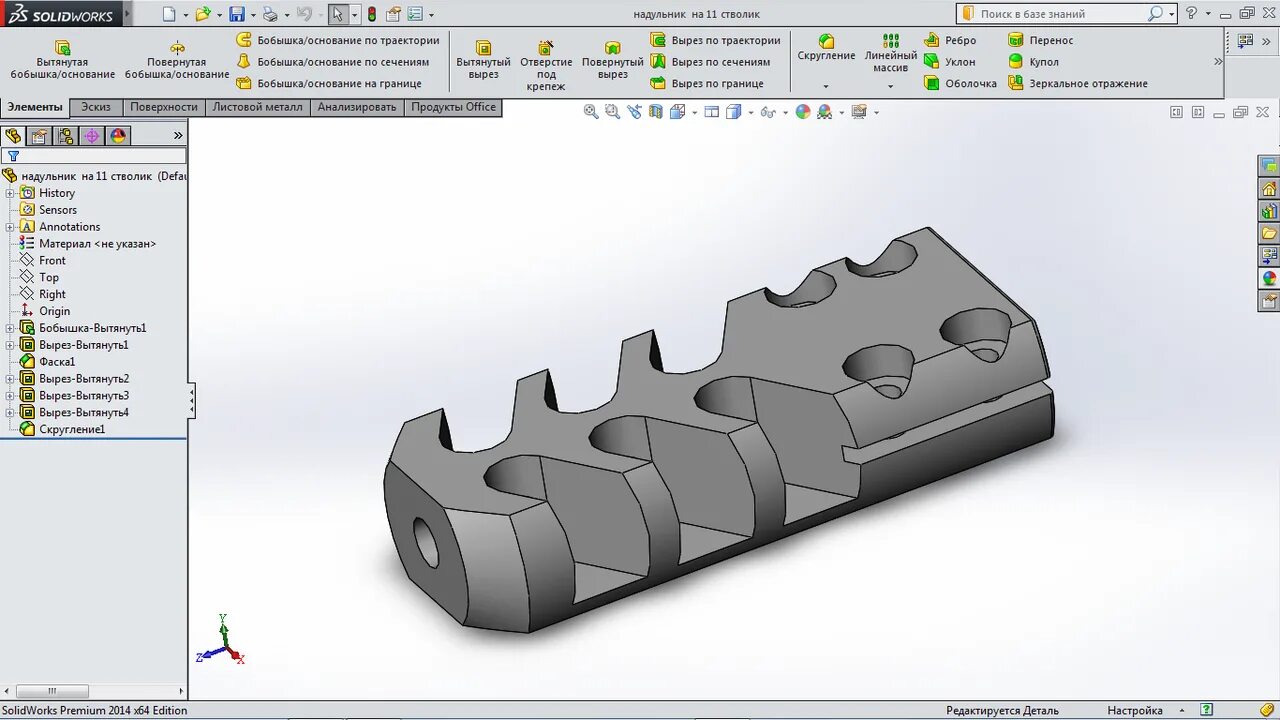Open ConfigurationManager panel tab
This screenshot has width=1280, height=720.
point(65,135)
